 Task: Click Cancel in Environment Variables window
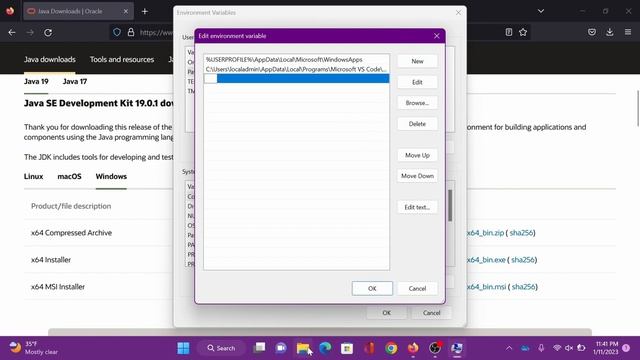[x=431, y=313]
